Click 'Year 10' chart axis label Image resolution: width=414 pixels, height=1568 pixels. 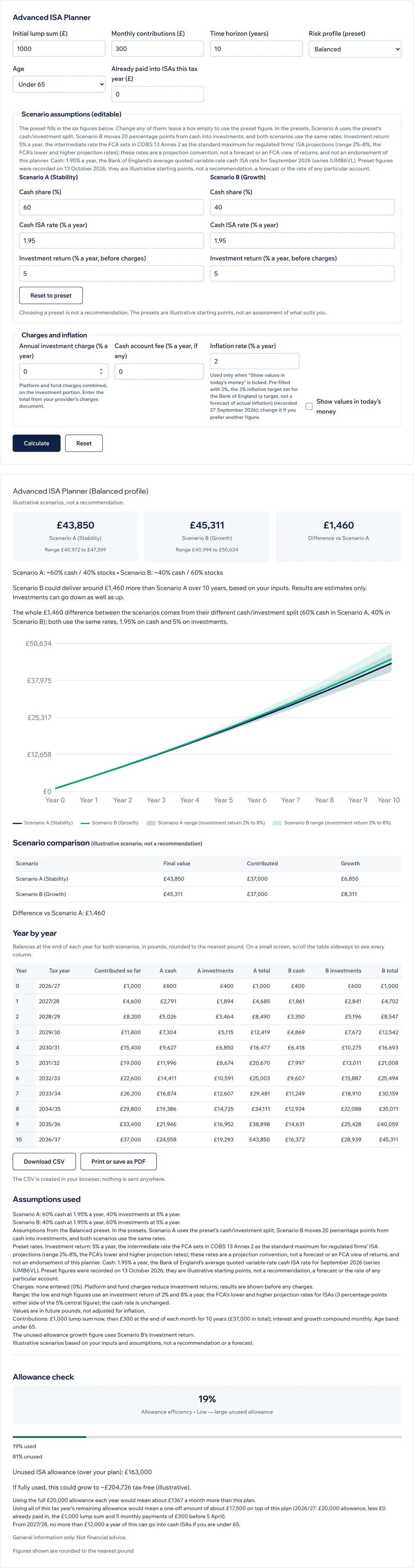click(388, 800)
